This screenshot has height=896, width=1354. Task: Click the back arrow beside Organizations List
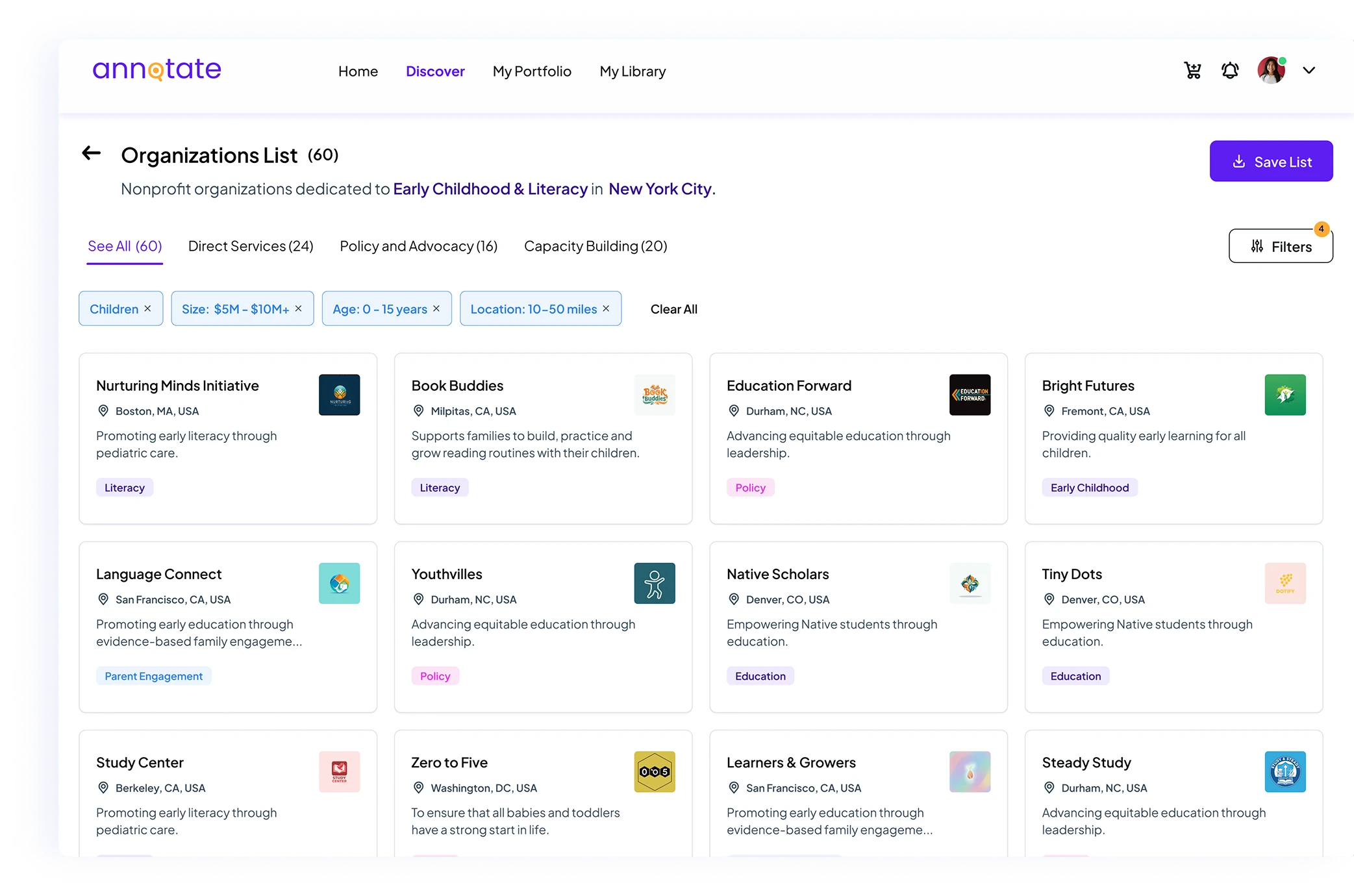tap(92, 154)
